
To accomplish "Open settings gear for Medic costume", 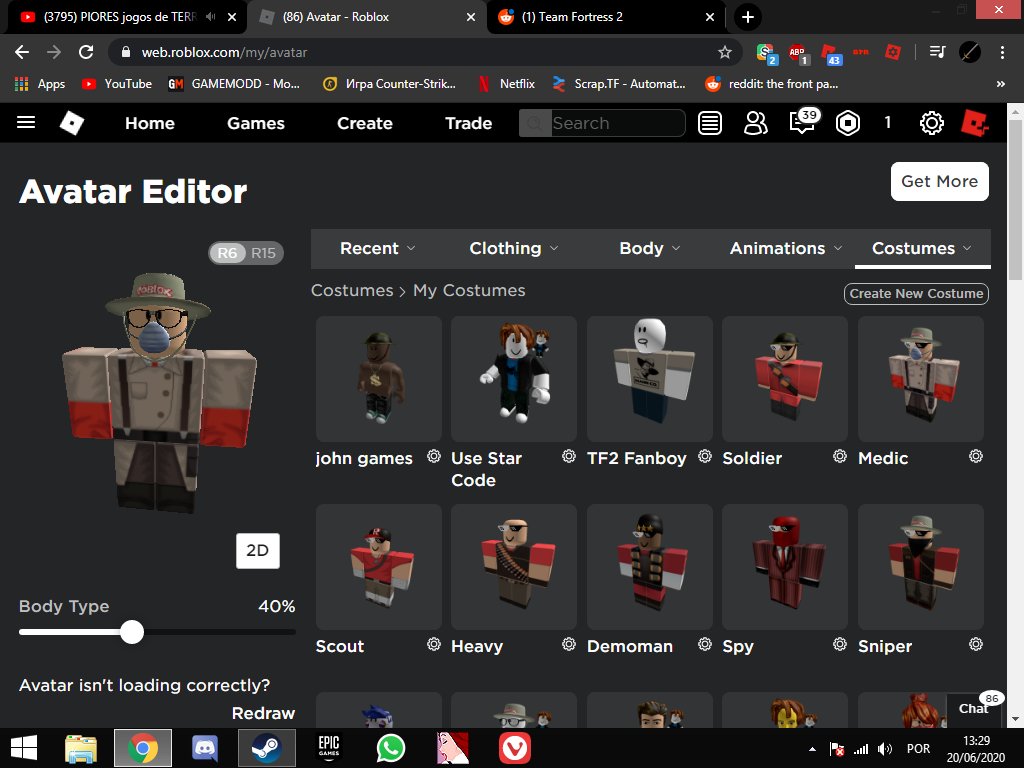I will [x=976, y=456].
